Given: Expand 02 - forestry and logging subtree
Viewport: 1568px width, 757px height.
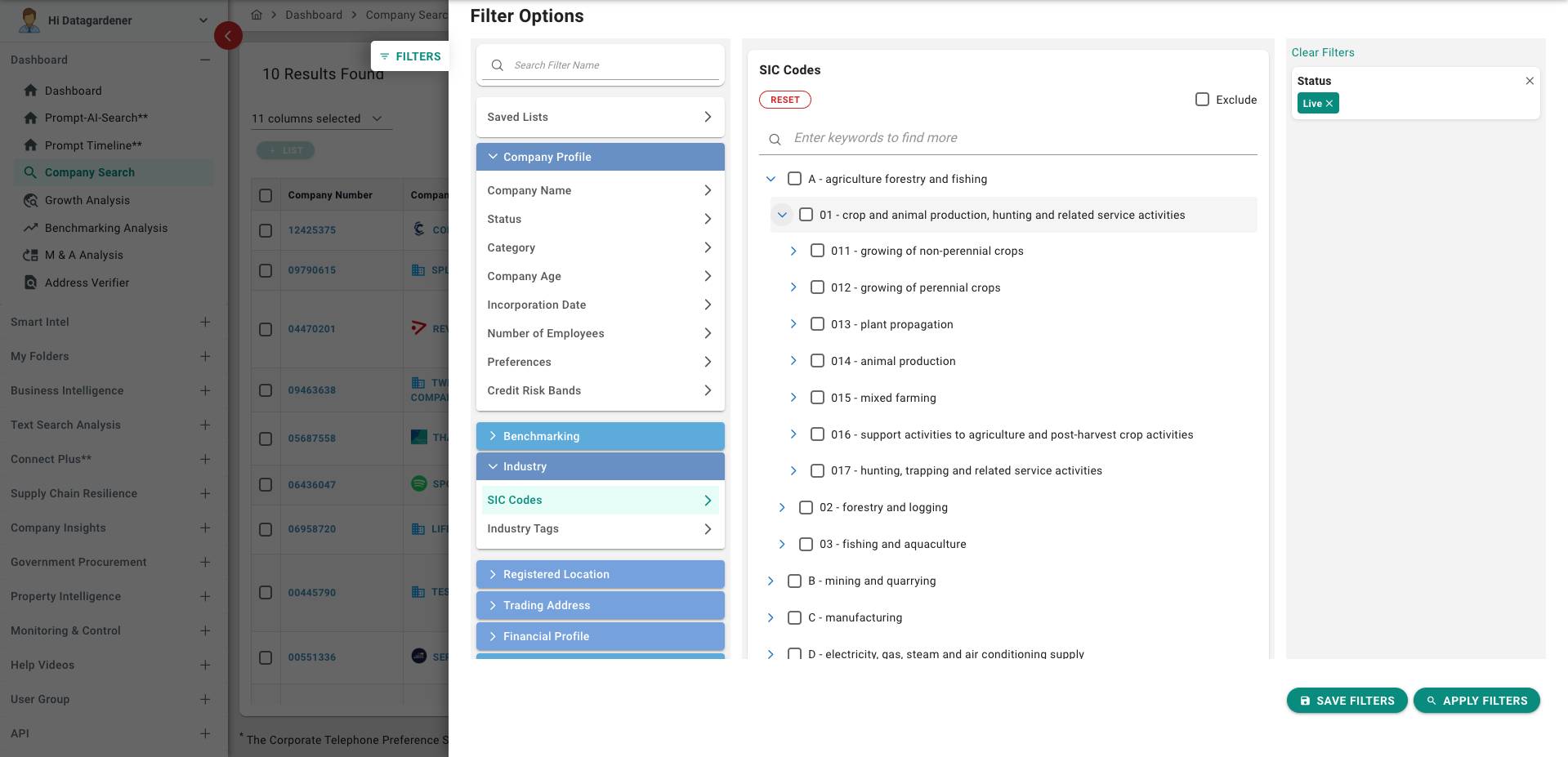Looking at the screenshot, I should point(782,507).
